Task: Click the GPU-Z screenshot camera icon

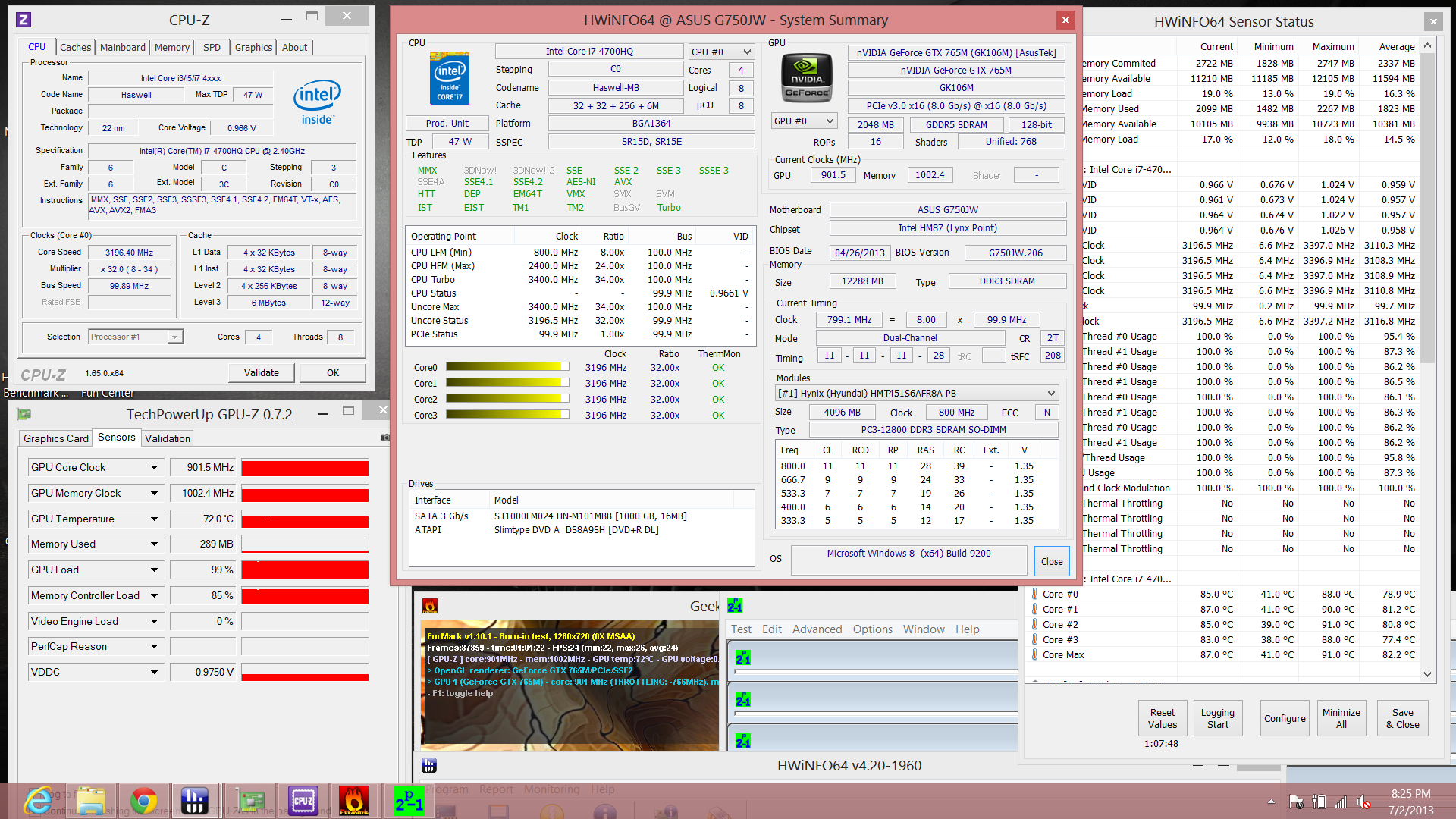Action: 384,438
